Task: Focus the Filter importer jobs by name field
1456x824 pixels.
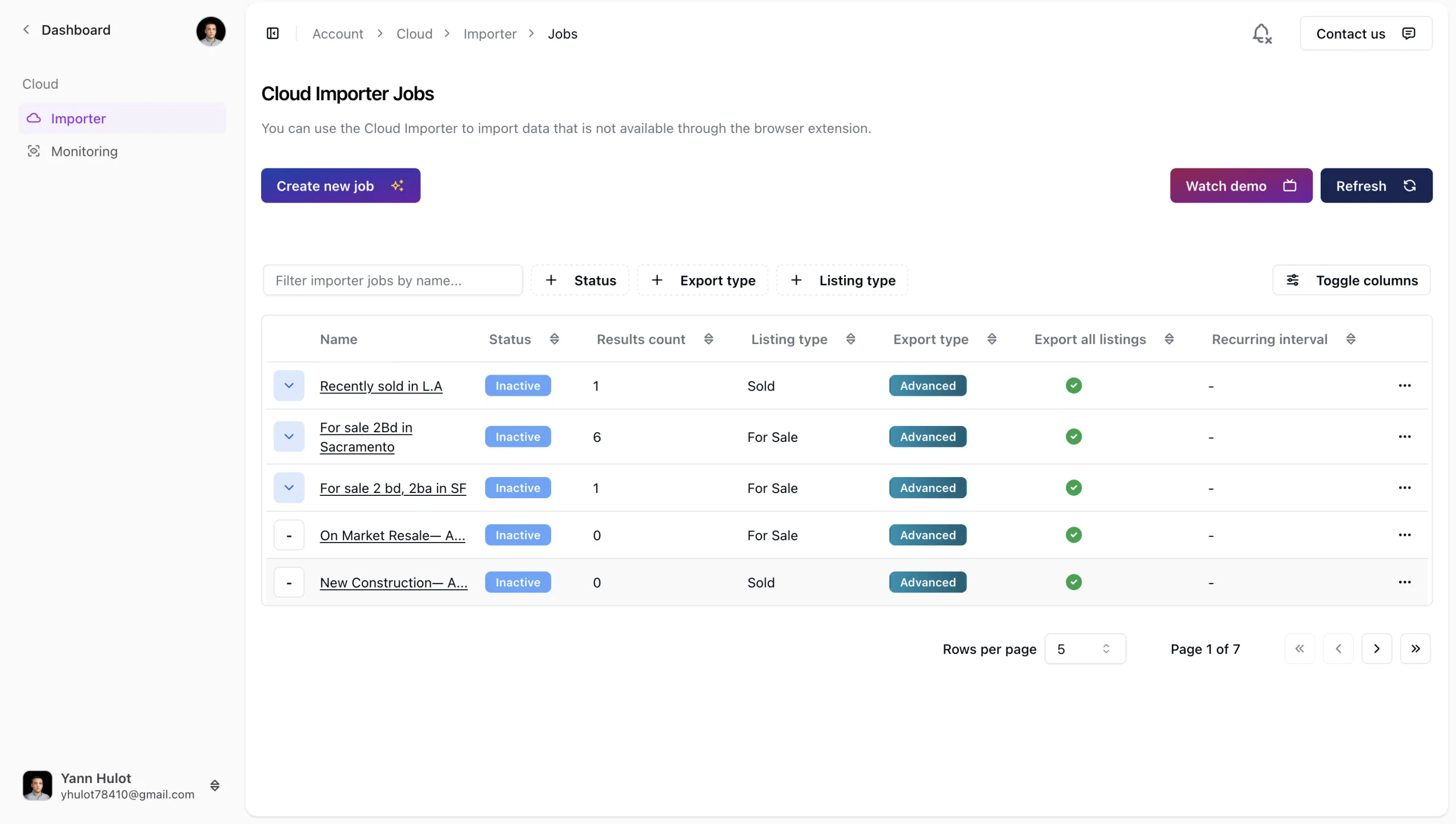Action: point(392,280)
